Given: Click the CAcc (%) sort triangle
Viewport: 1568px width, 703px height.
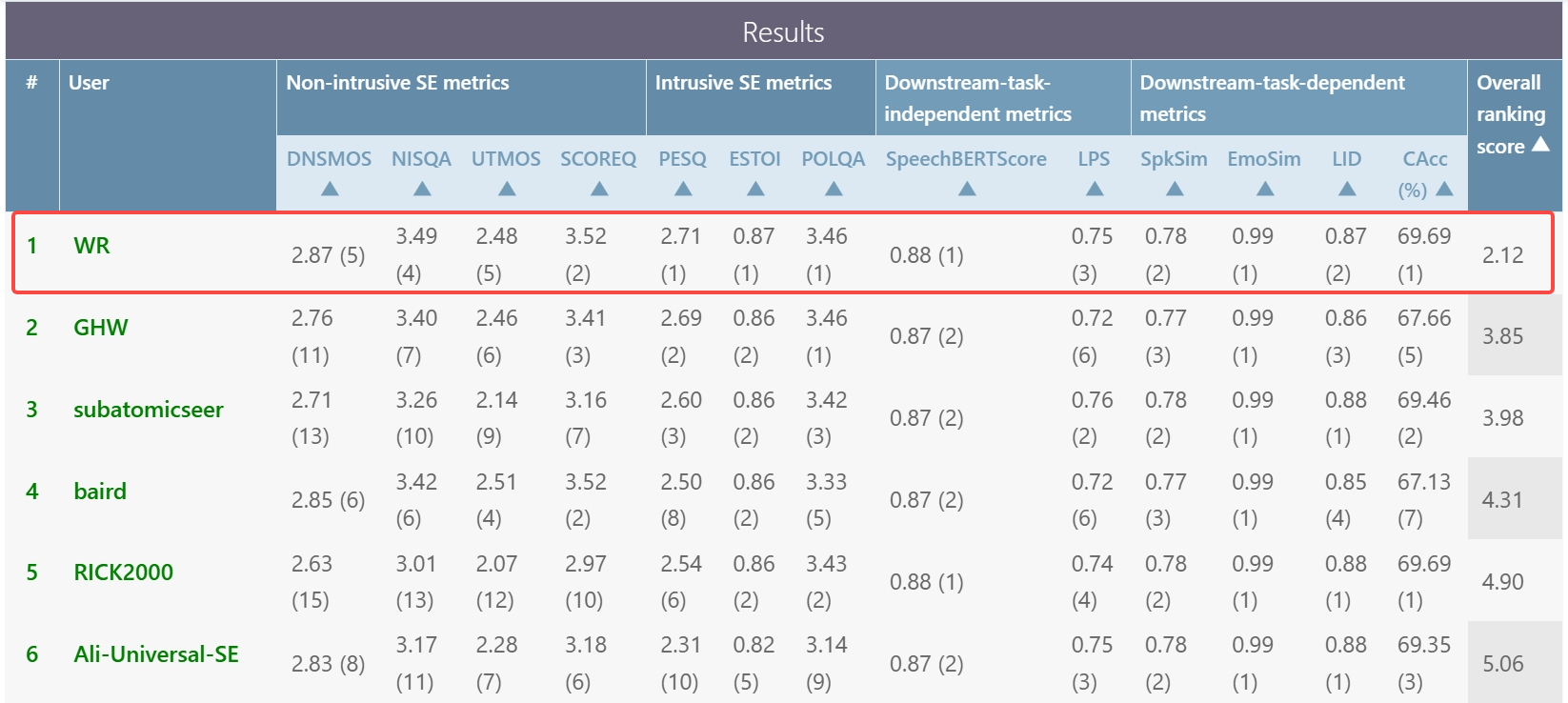Looking at the screenshot, I should pyautogui.click(x=1444, y=189).
